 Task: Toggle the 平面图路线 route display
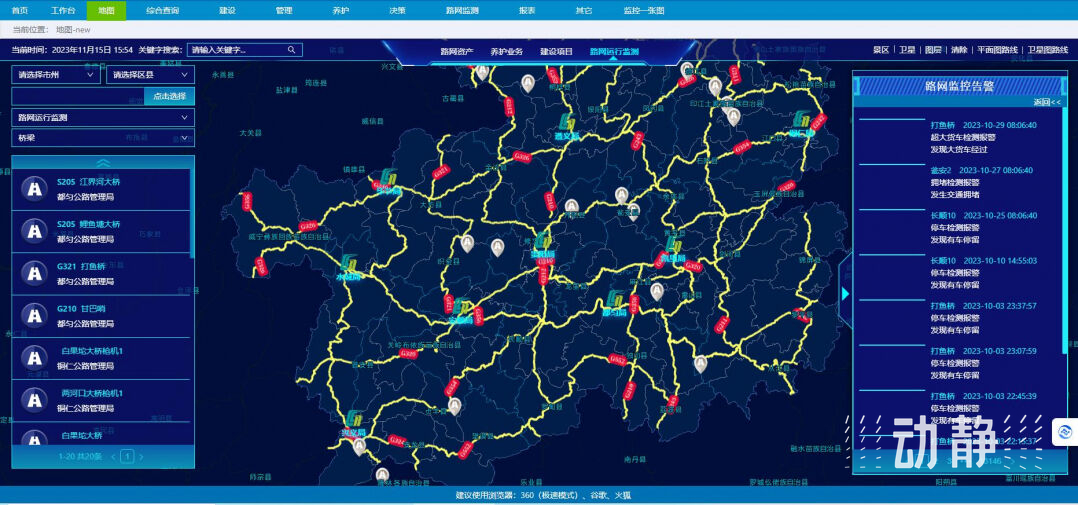pos(996,50)
